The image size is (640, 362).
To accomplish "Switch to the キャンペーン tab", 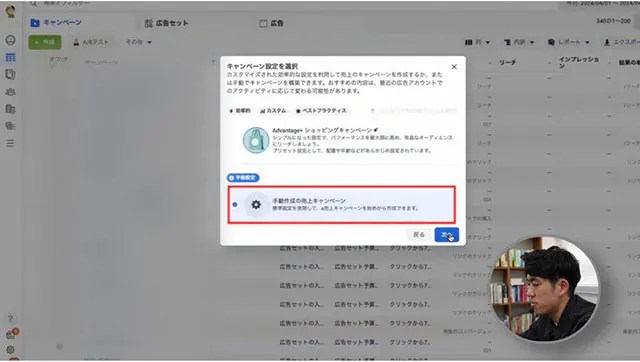I will (x=56, y=23).
